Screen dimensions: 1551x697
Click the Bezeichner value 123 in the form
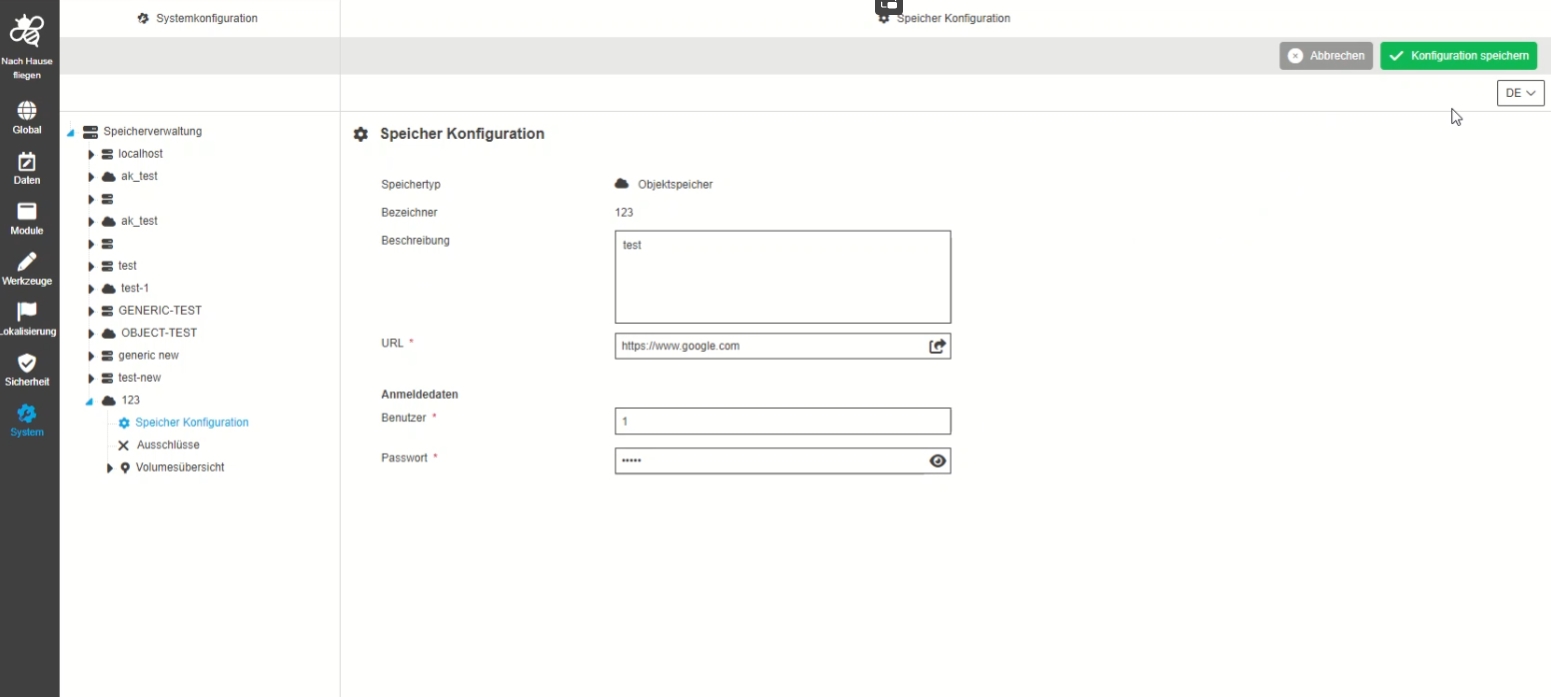(623, 212)
